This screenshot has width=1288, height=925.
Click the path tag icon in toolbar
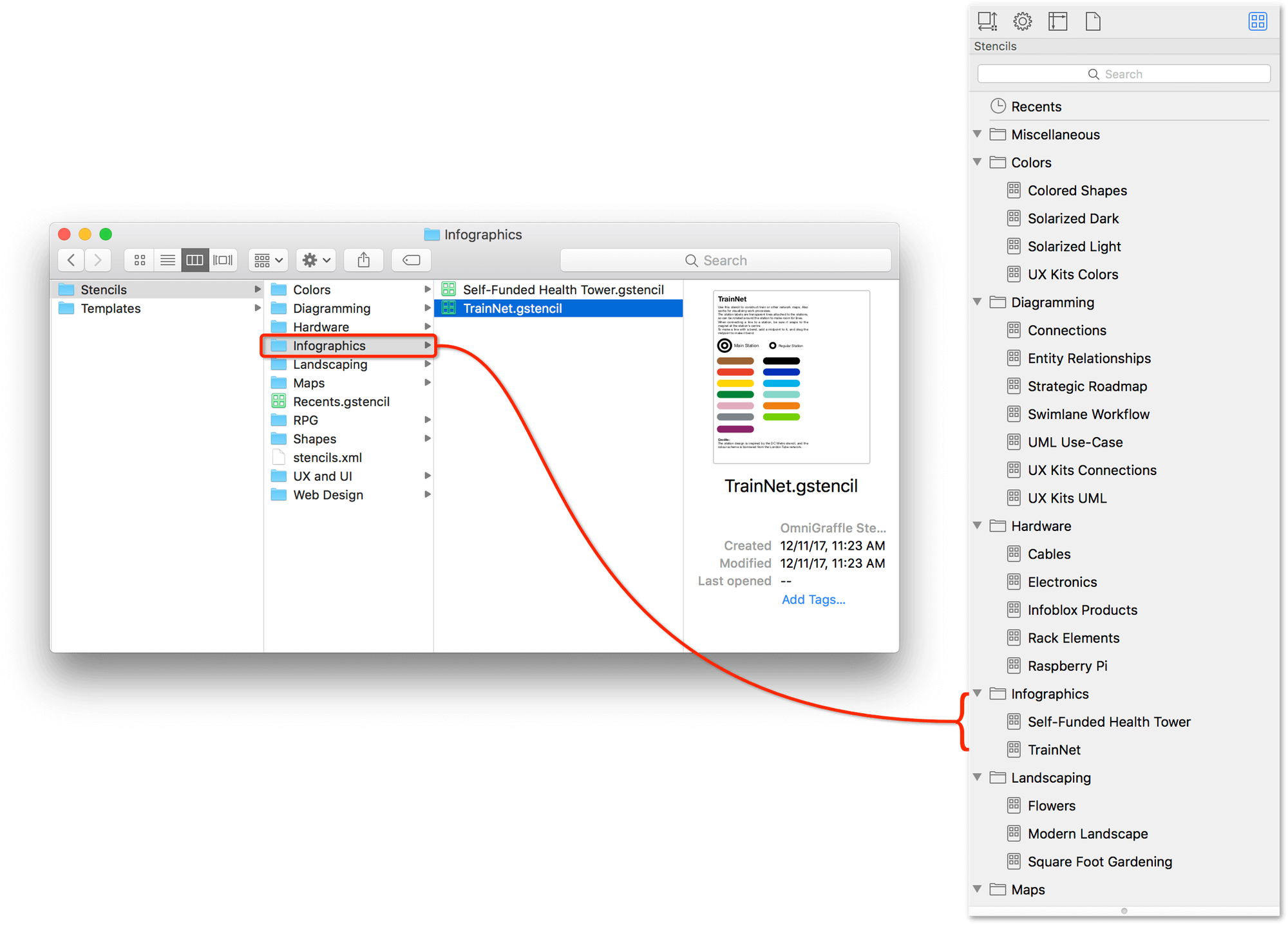click(410, 260)
